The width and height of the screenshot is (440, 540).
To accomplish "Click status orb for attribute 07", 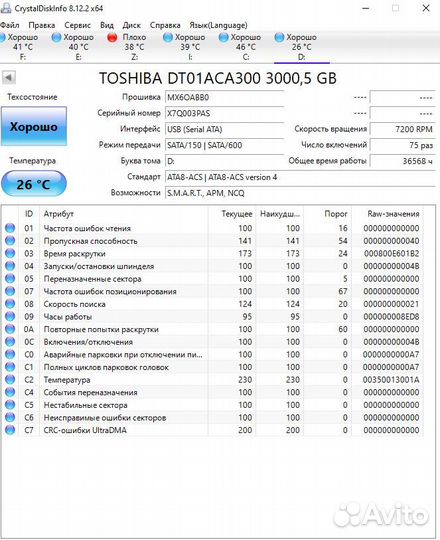I will tap(10, 291).
